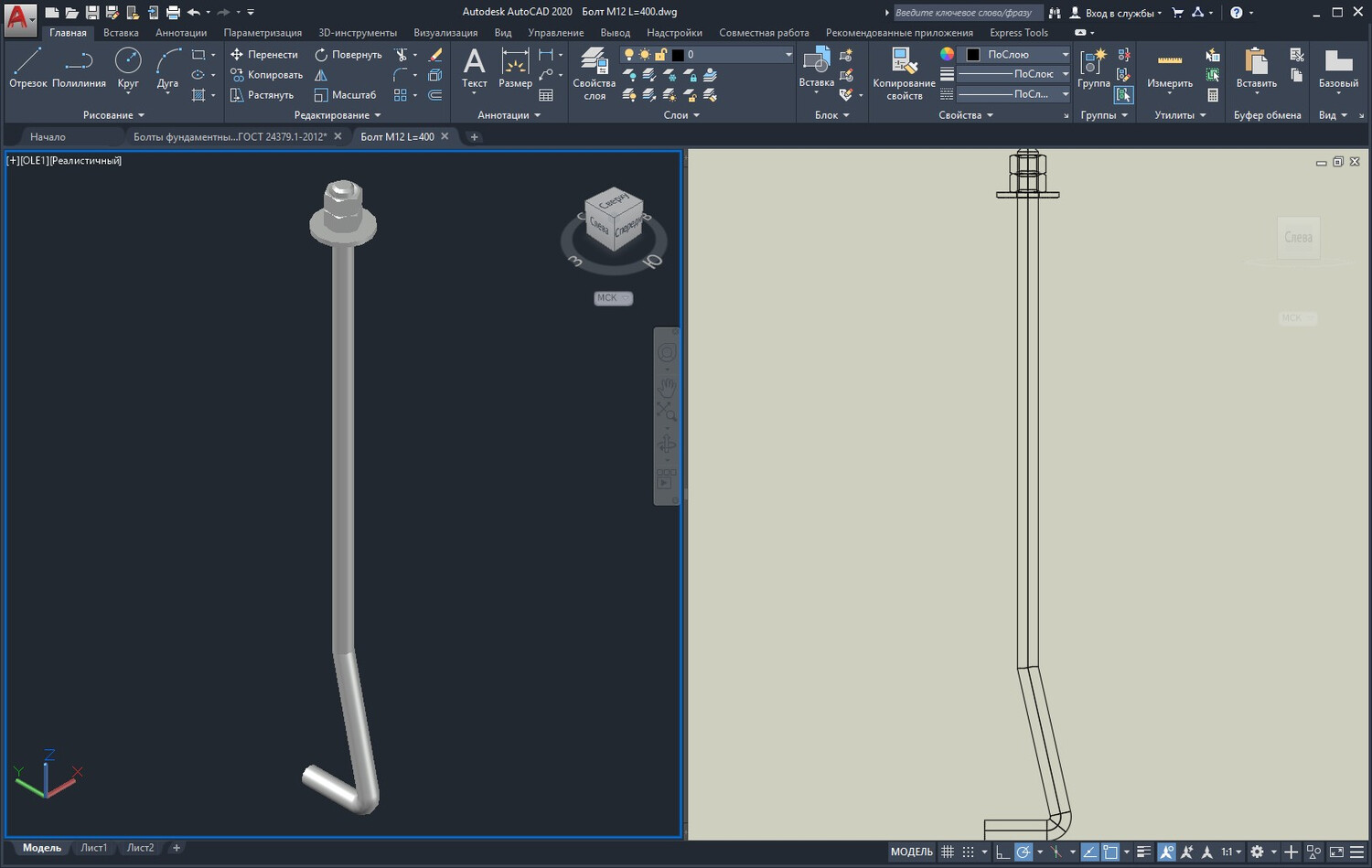Toggle grid display in status bar

tap(948, 852)
